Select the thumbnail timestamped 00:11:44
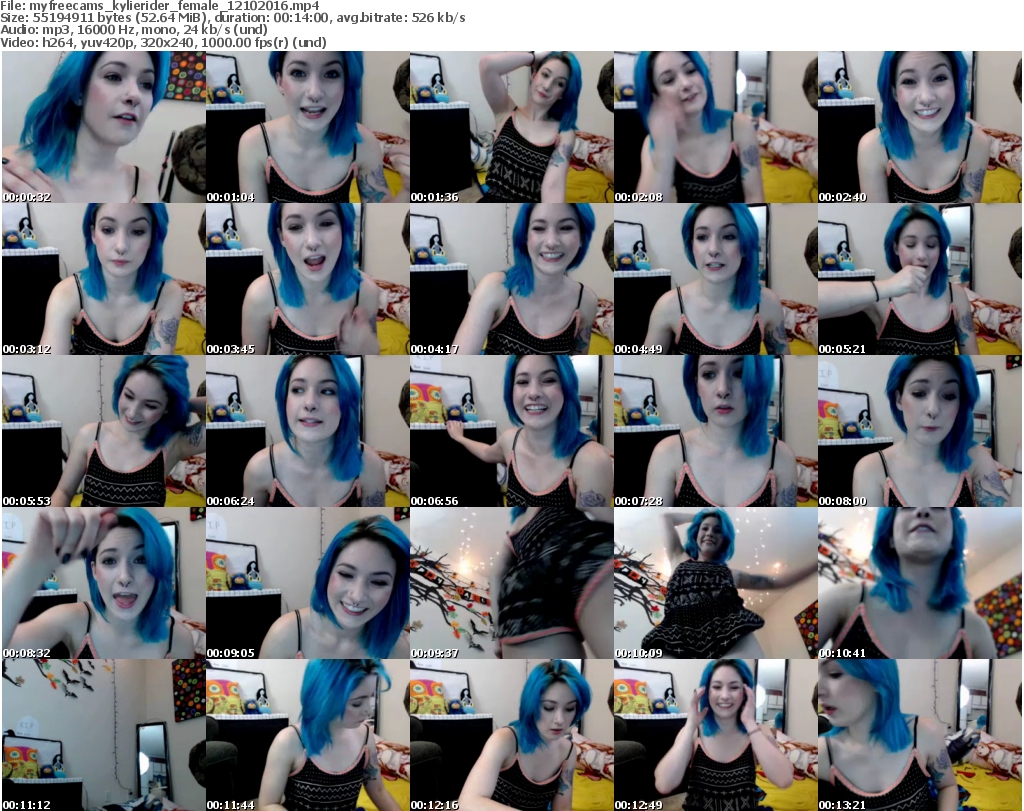This screenshot has width=1024, height=811. click(x=308, y=735)
